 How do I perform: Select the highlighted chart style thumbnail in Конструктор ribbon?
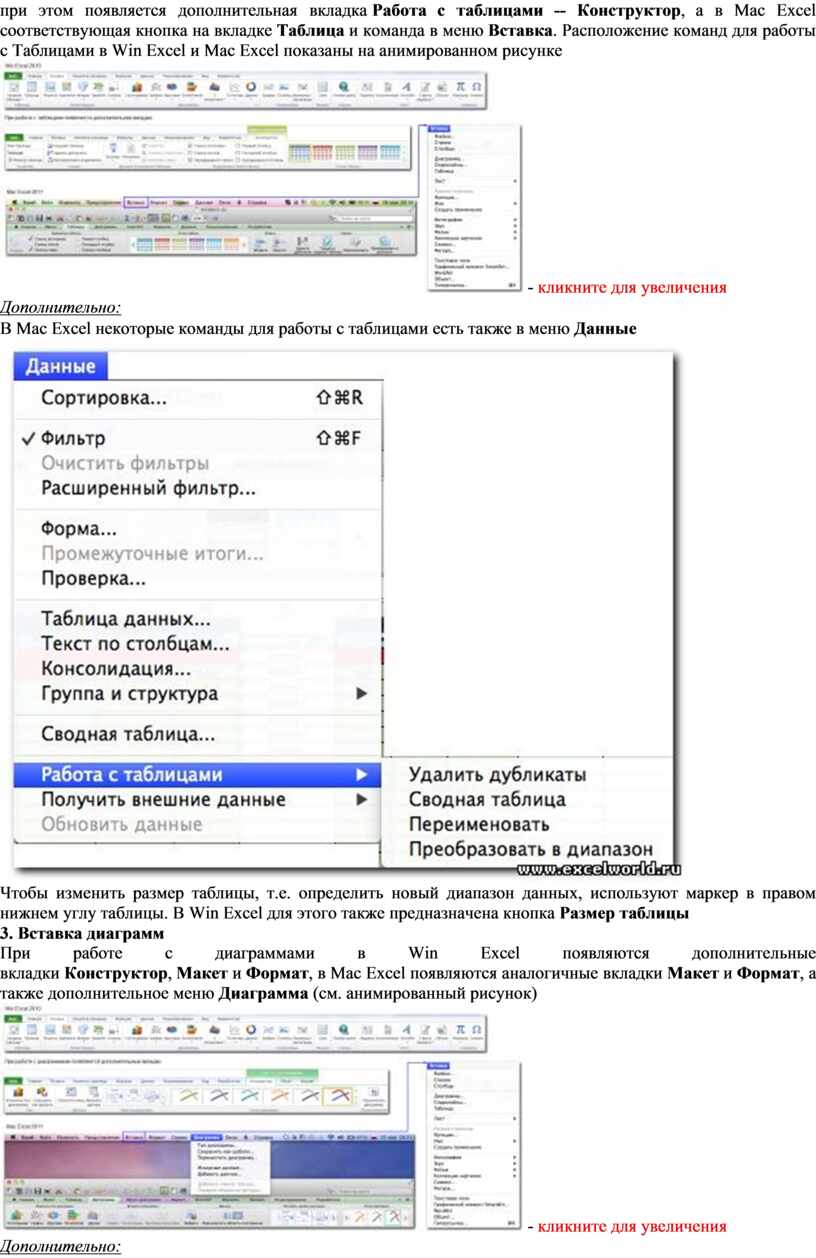pos(338,1097)
